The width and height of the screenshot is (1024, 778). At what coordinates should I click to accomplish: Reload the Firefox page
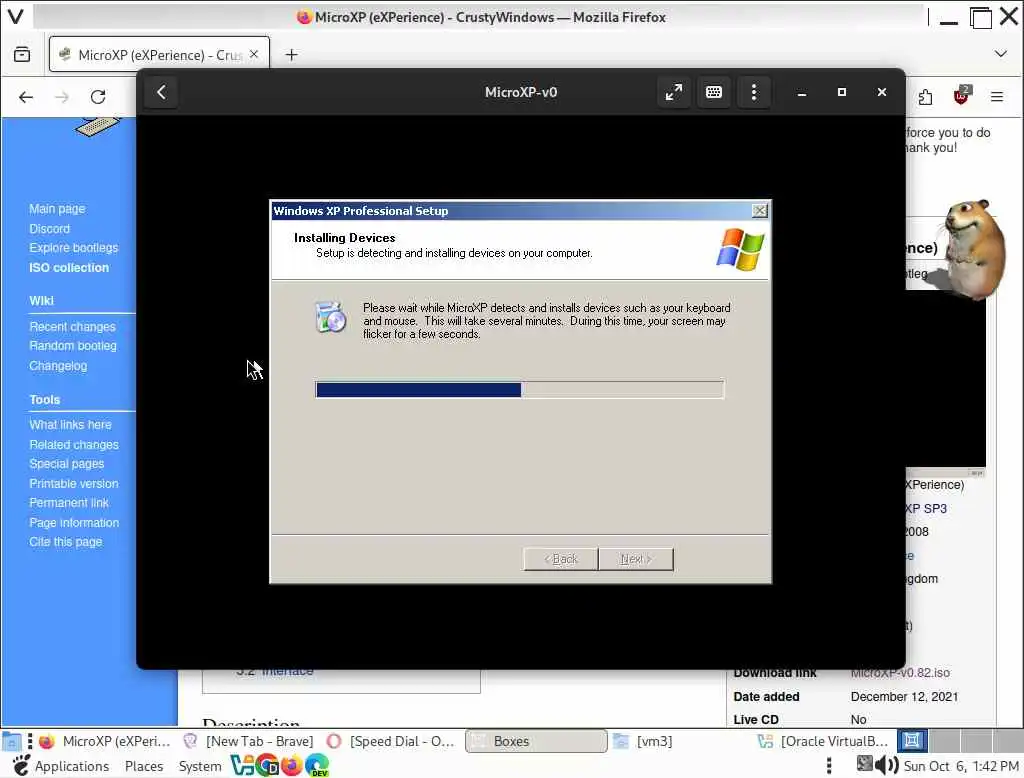point(98,97)
